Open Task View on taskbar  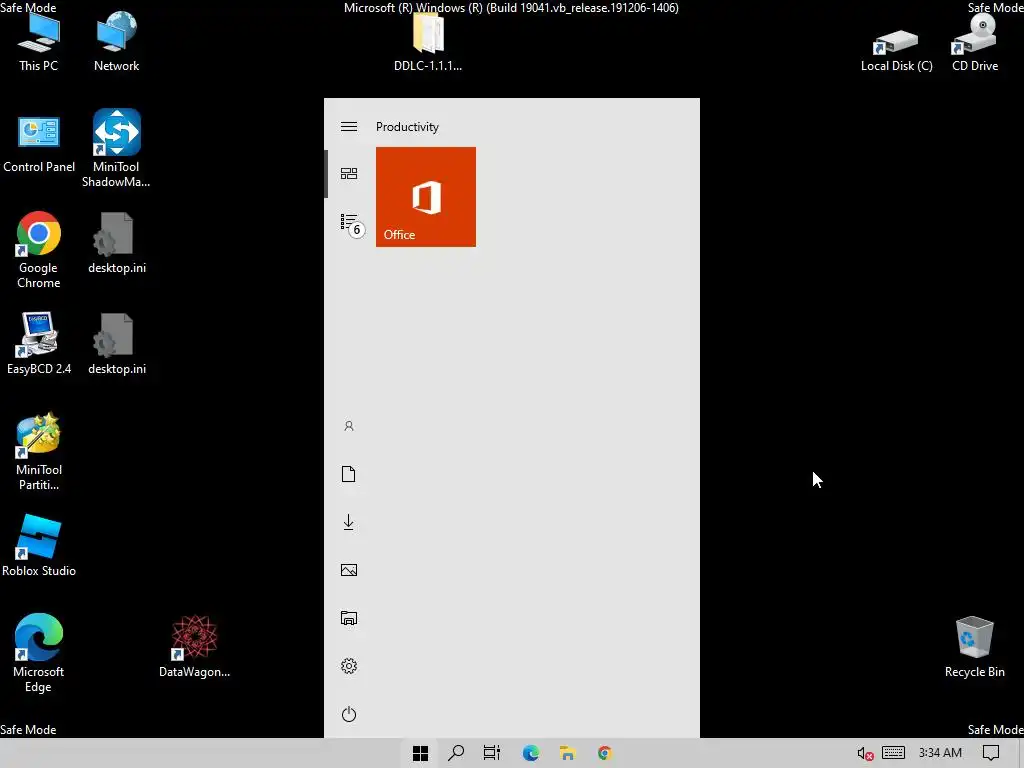pyautogui.click(x=492, y=753)
